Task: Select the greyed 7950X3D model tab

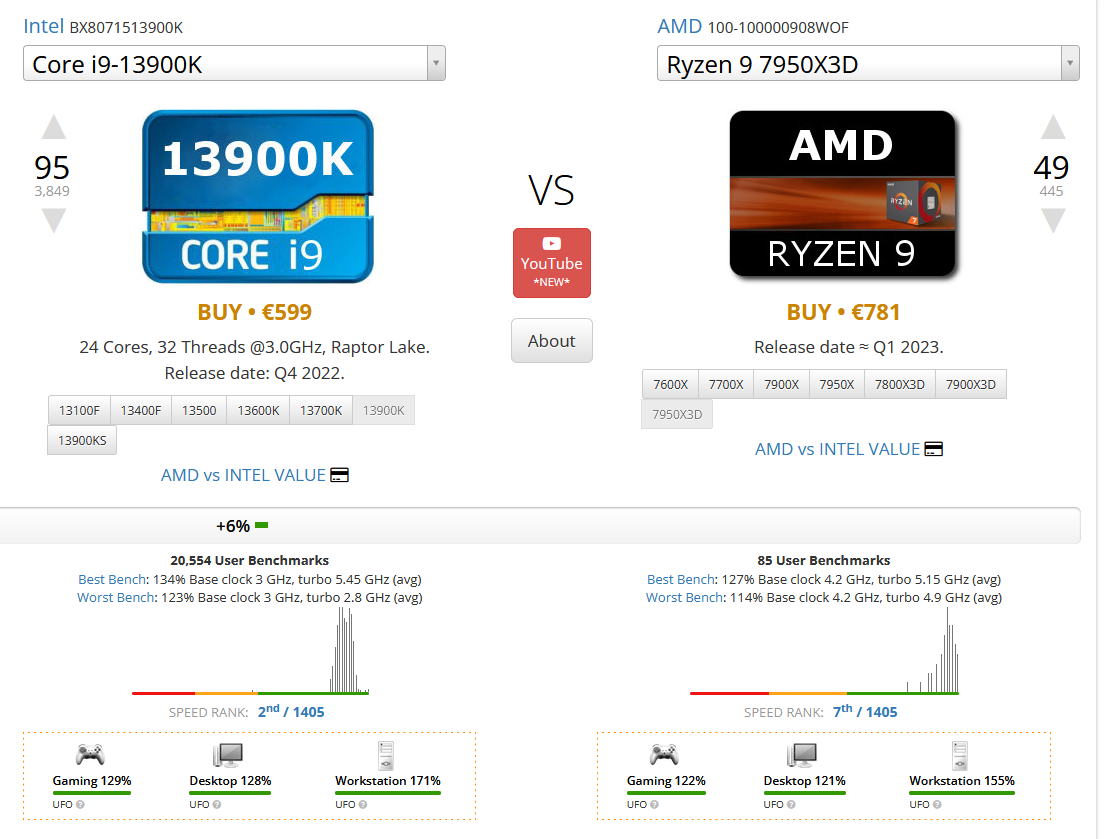Action: (677, 414)
